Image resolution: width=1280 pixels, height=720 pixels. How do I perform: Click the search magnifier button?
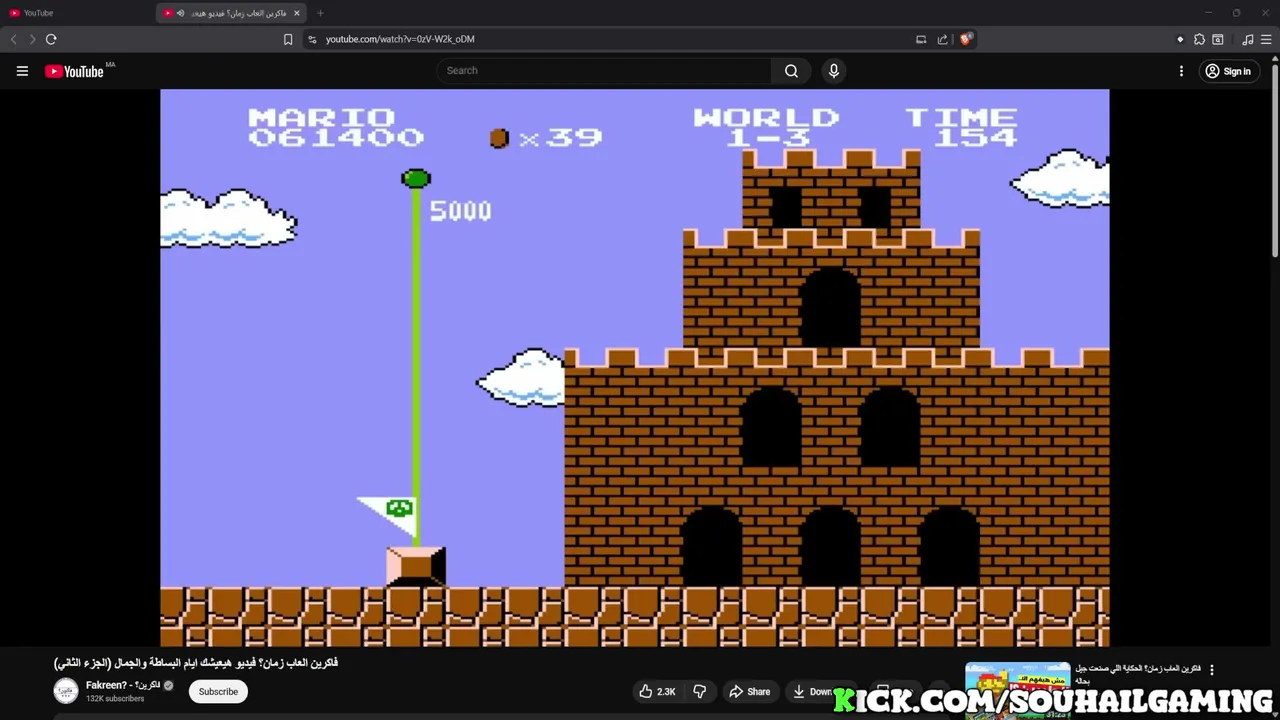[791, 71]
